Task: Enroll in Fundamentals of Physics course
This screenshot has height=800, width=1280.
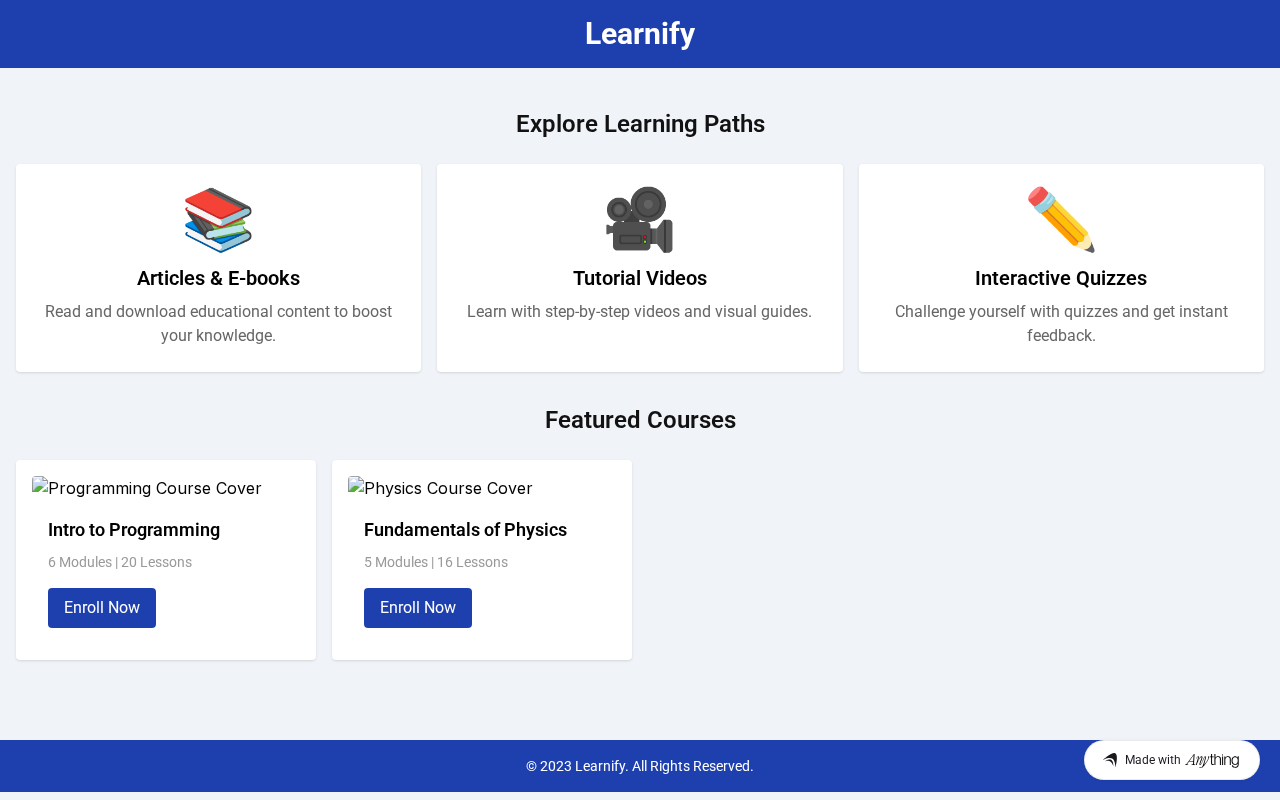Action: coord(418,608)
